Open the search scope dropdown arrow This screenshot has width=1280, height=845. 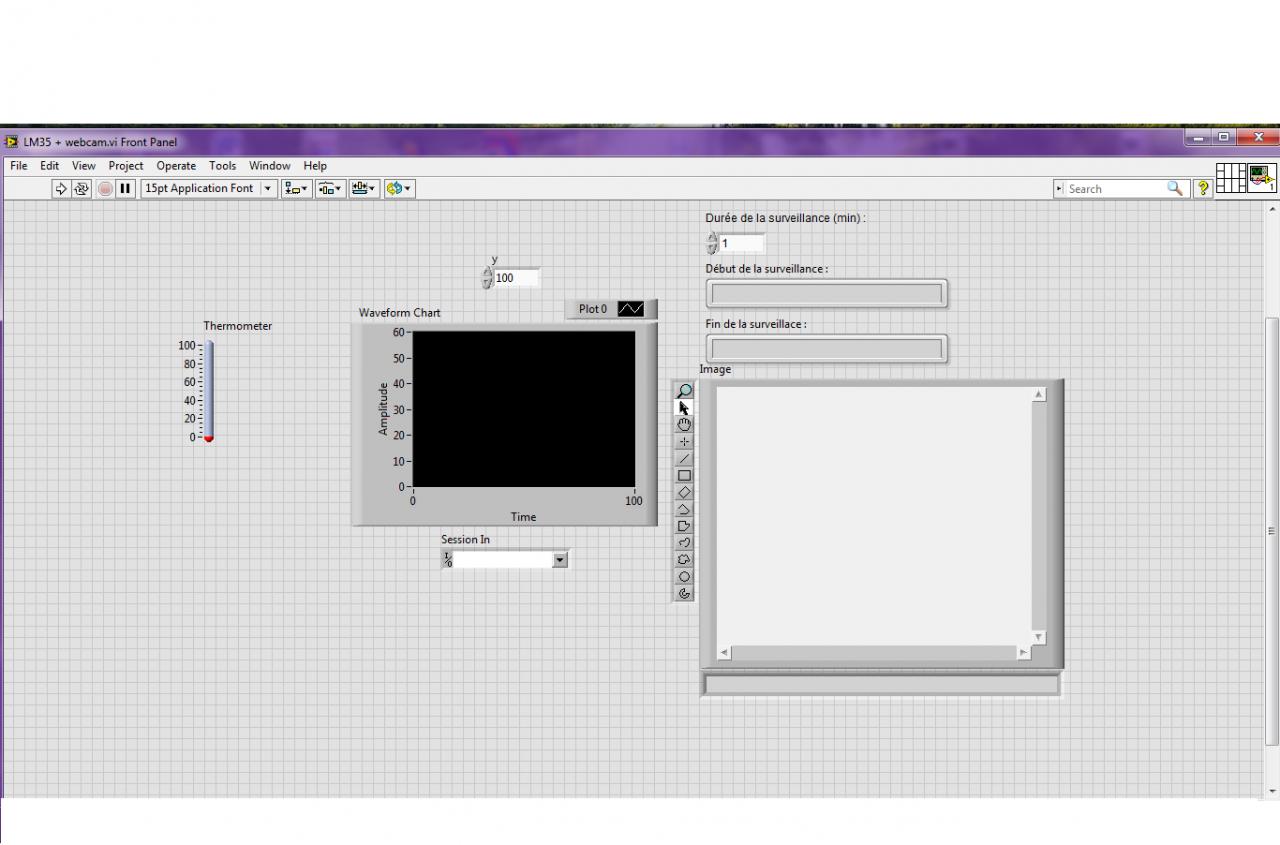point(1059,188)
